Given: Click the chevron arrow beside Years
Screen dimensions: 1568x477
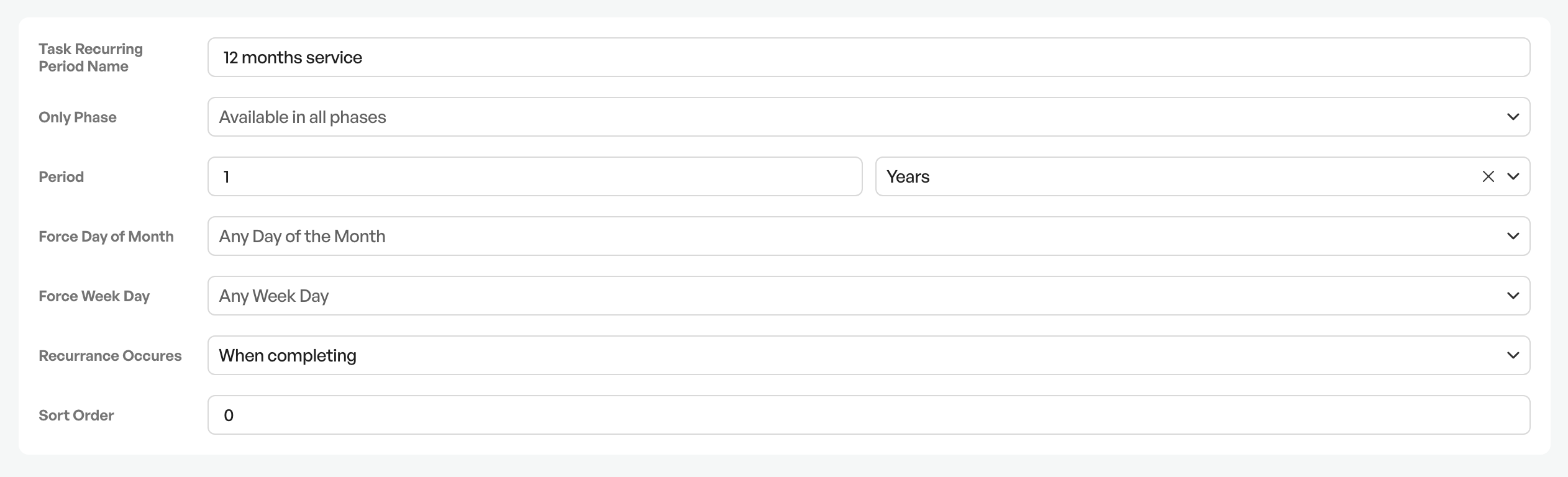Looking at the screenshot, I should click(x=1513, y=176).
